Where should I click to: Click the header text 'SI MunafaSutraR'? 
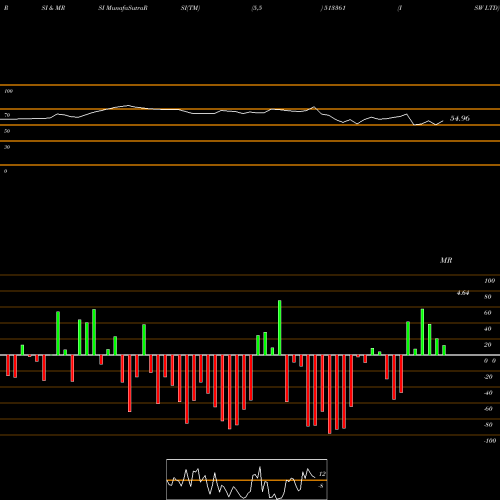[x=123, y=8]
